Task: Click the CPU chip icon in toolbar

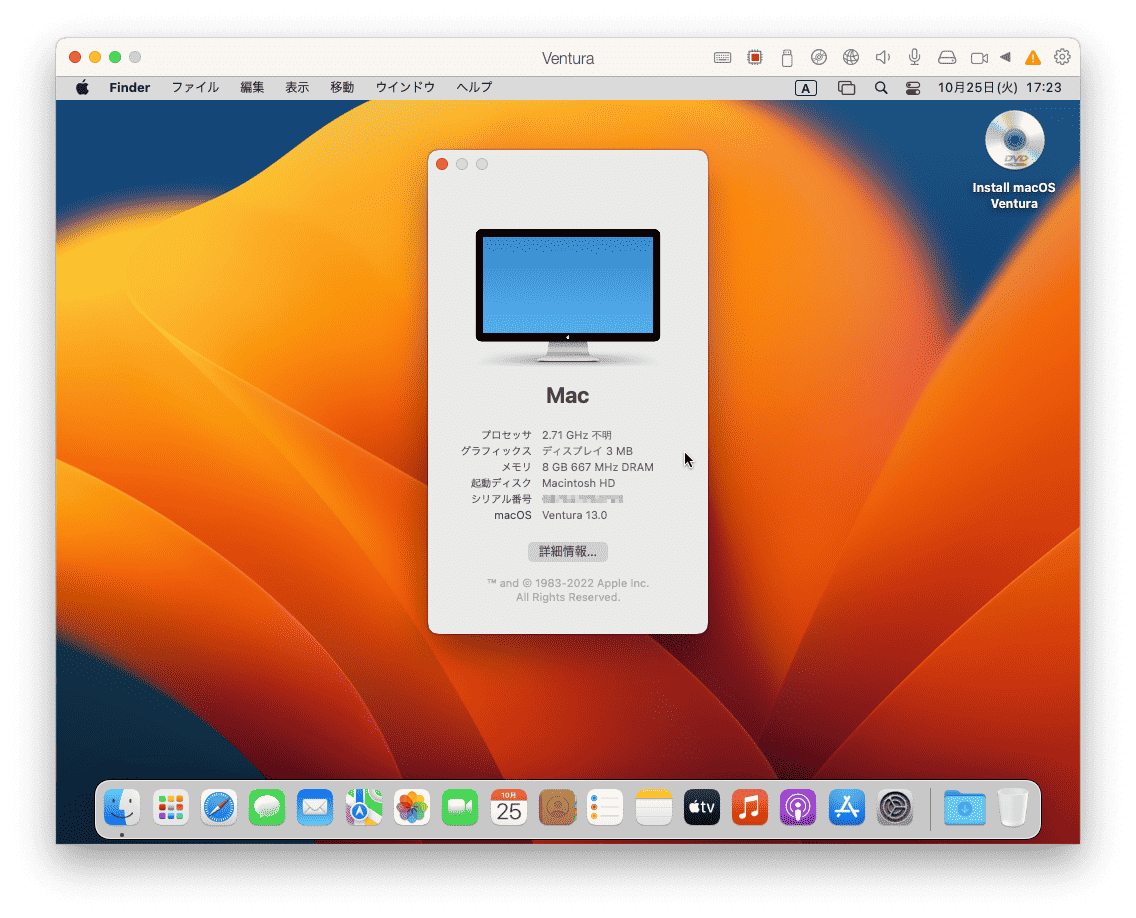Action: click(754, 57)
